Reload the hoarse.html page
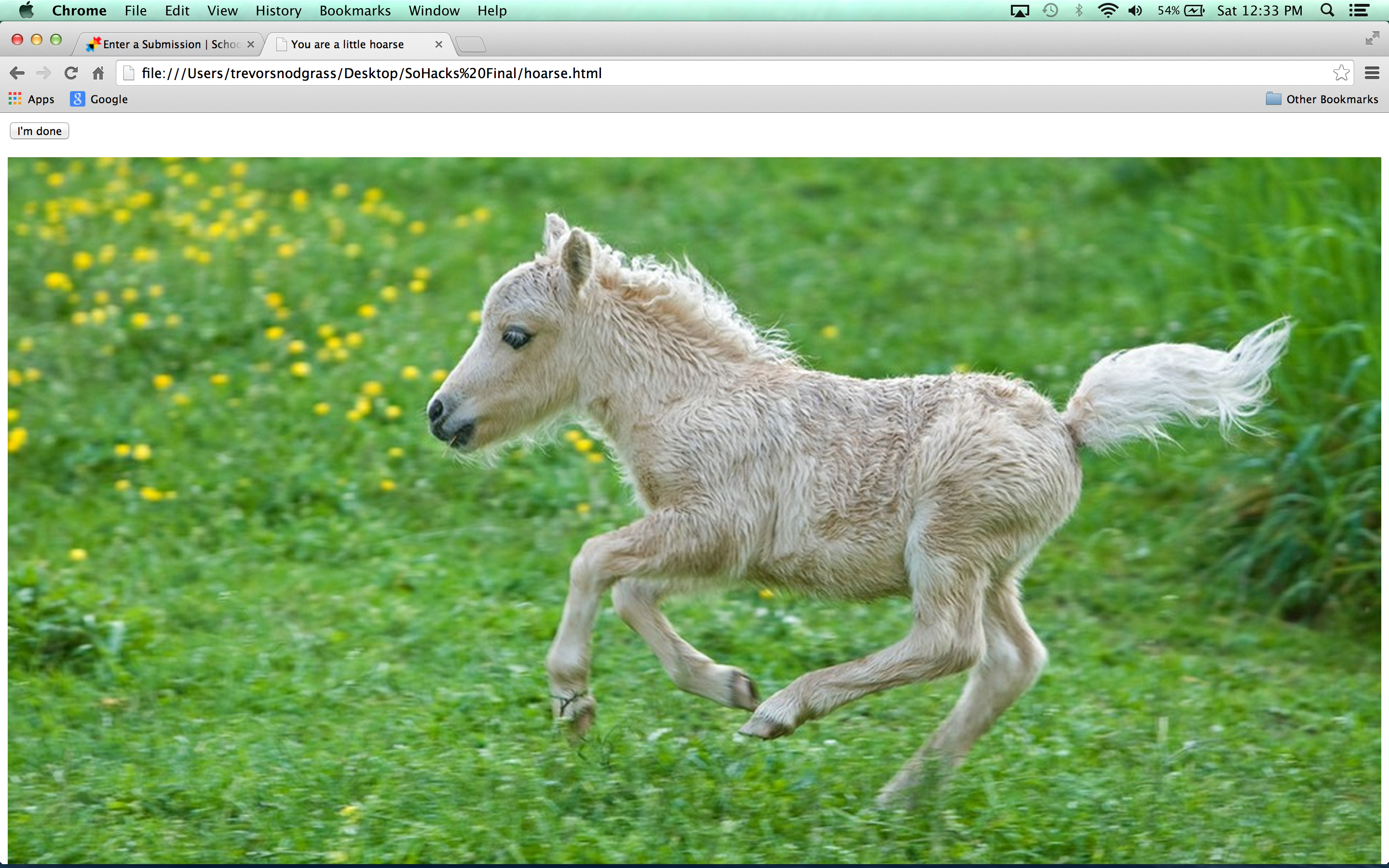The image size is (1389, 868). coord(70,73)
